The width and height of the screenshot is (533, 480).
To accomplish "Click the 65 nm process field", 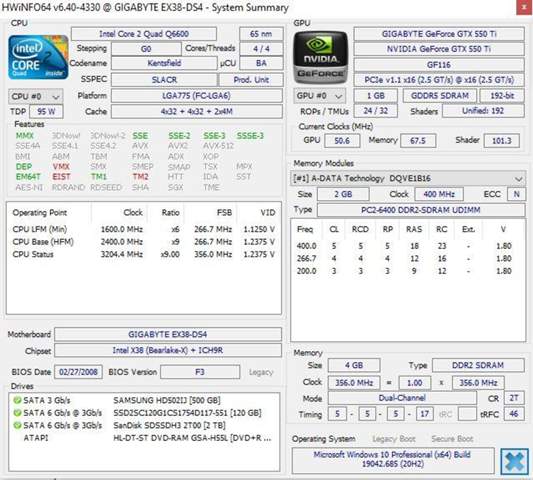I will coord(261,34).
